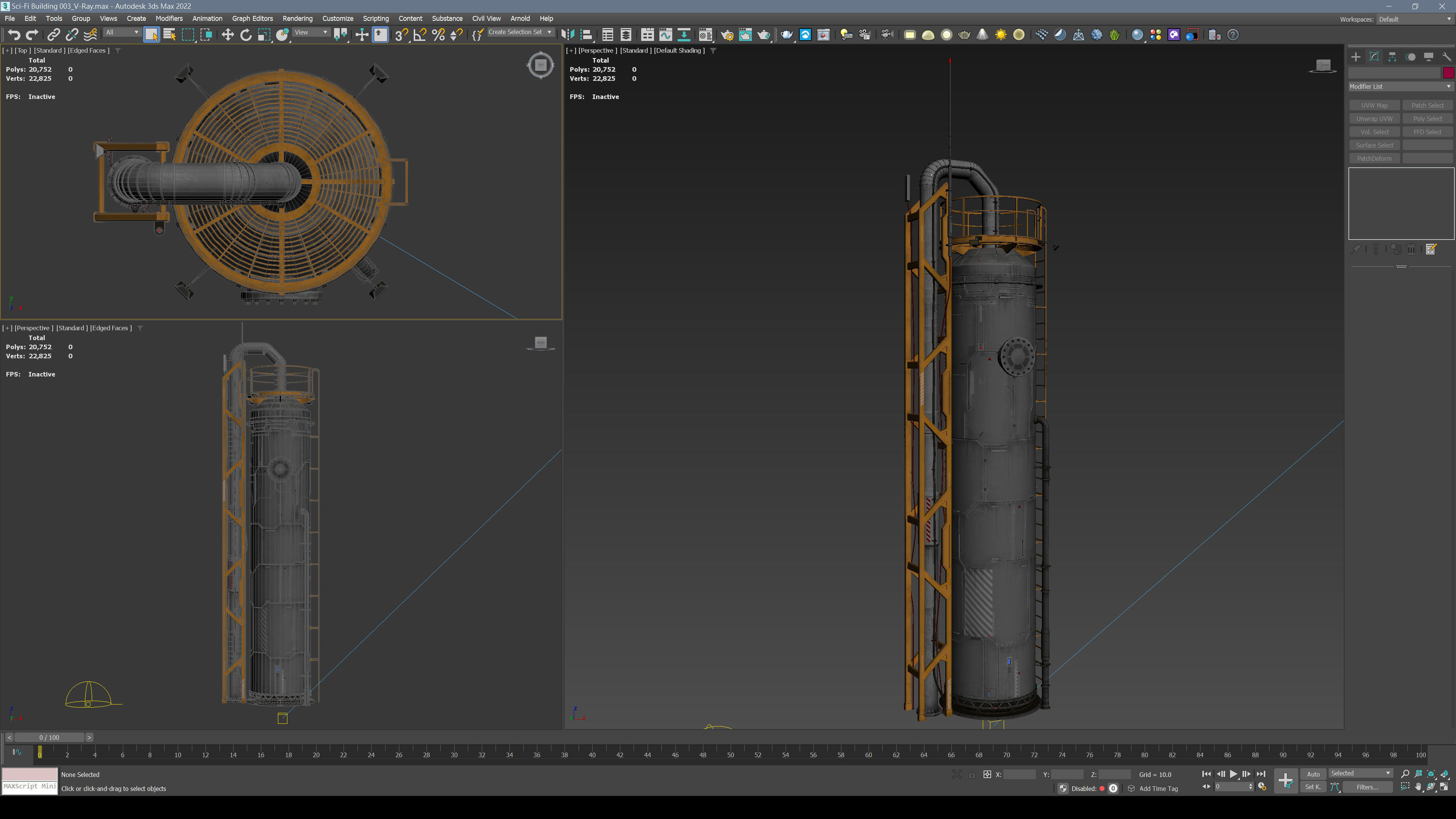This screenshot has height=819, width=1456.
Task: Open the Rendering menu
Action: click(297, 19)
